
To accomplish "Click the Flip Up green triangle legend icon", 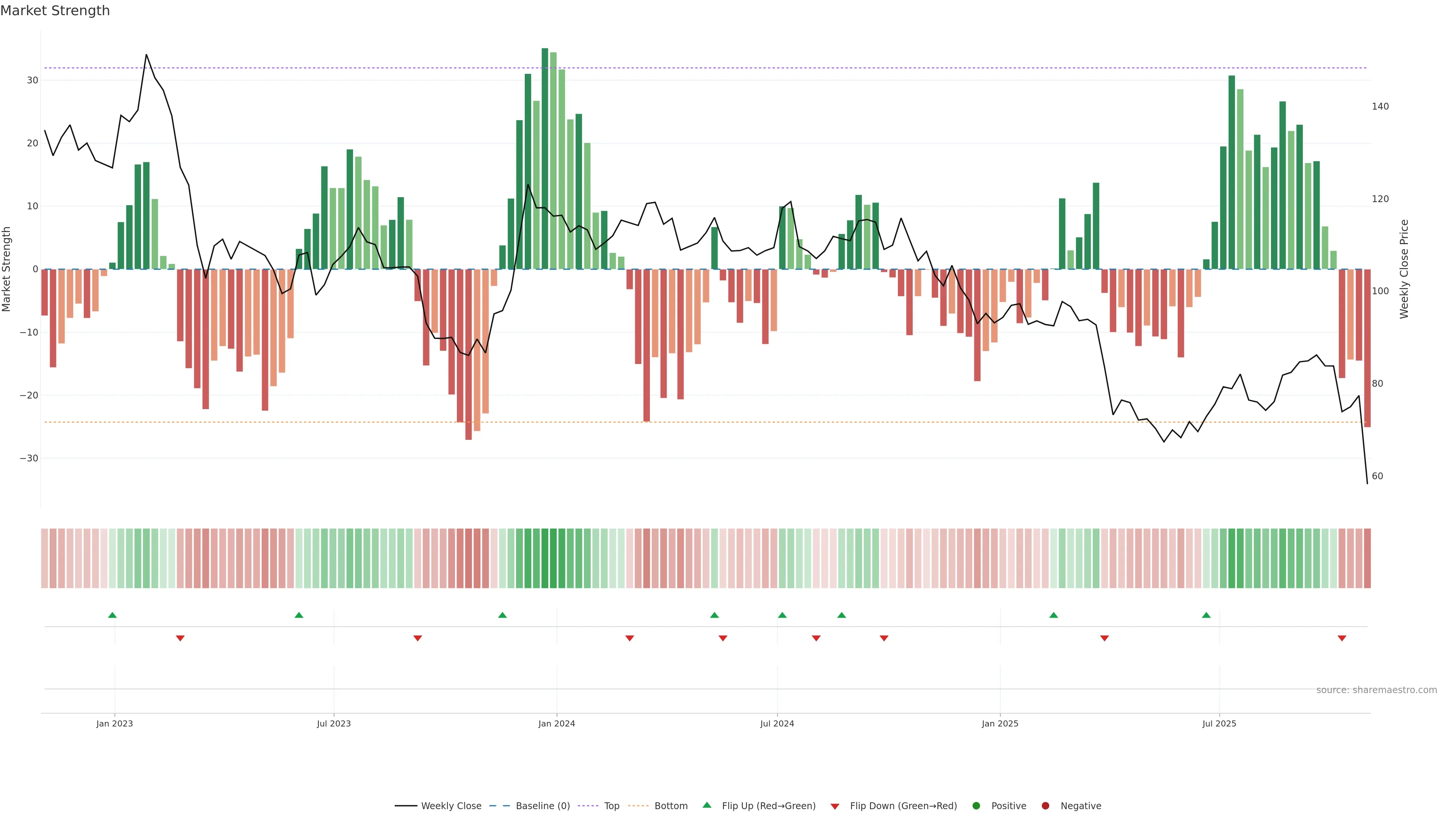I will coord(706,805).
